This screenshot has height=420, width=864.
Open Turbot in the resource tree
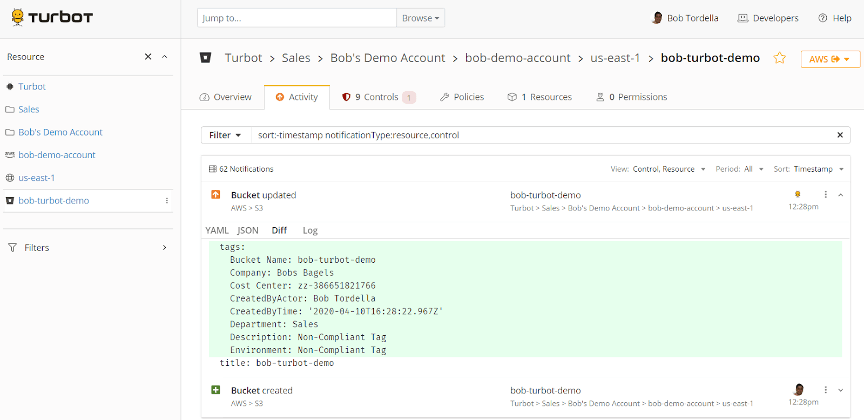[x=32, y=87]
